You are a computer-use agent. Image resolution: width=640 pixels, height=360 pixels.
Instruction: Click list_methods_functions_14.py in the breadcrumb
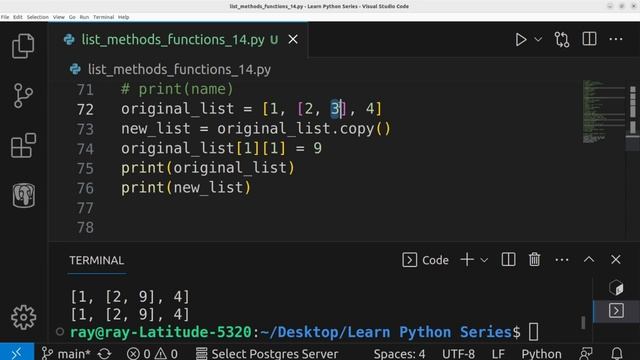tap(179, 69)
